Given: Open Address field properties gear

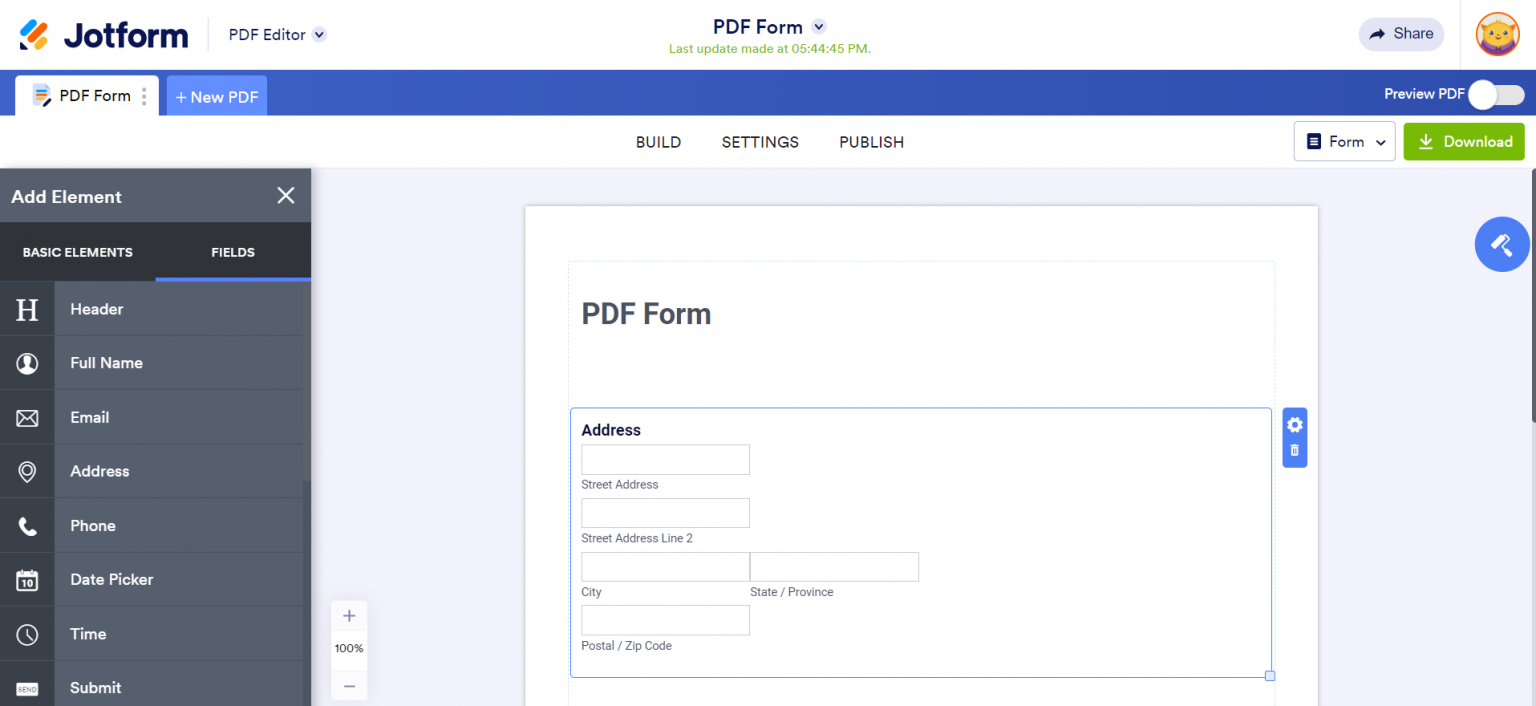Looking at the screenshot, I should click(1294, 424).
